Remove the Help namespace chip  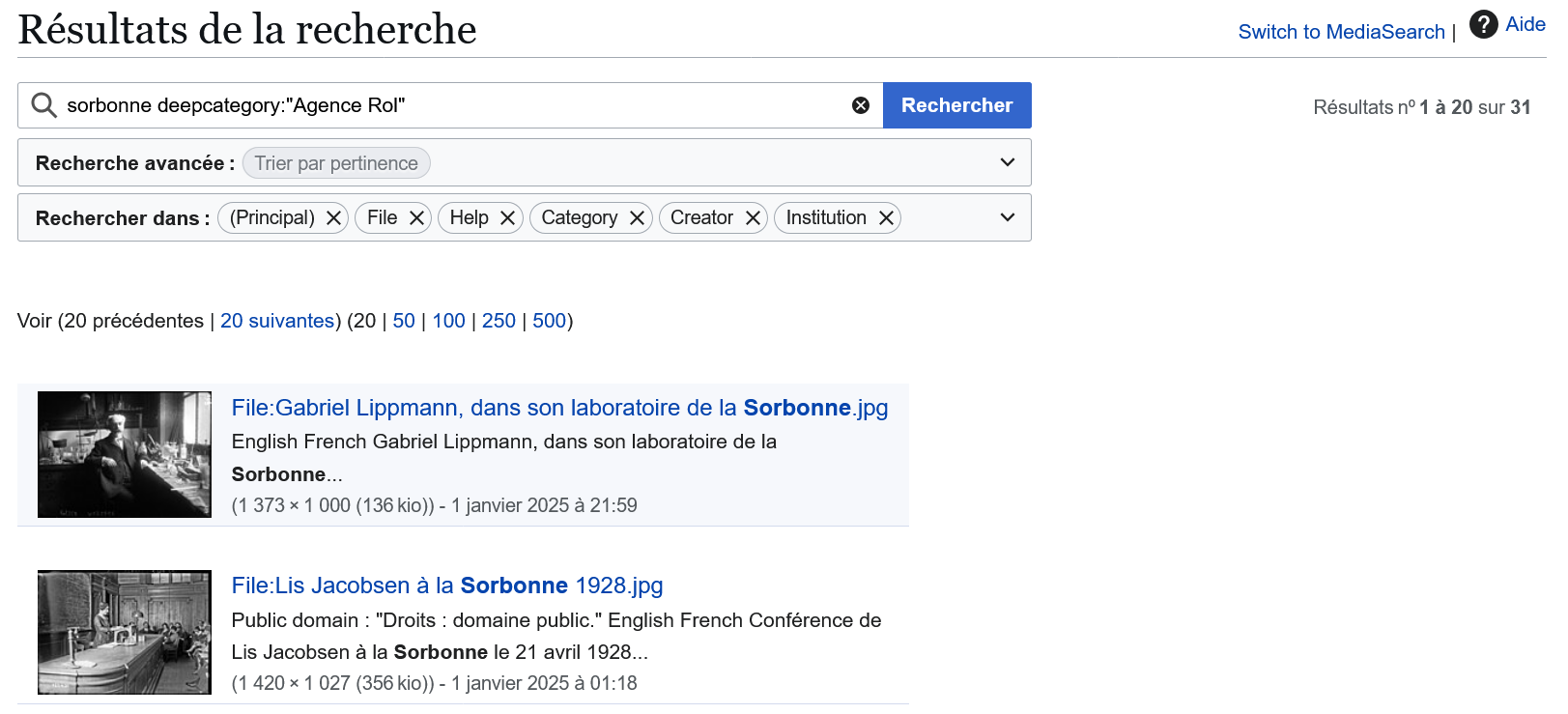pos(507,218)
